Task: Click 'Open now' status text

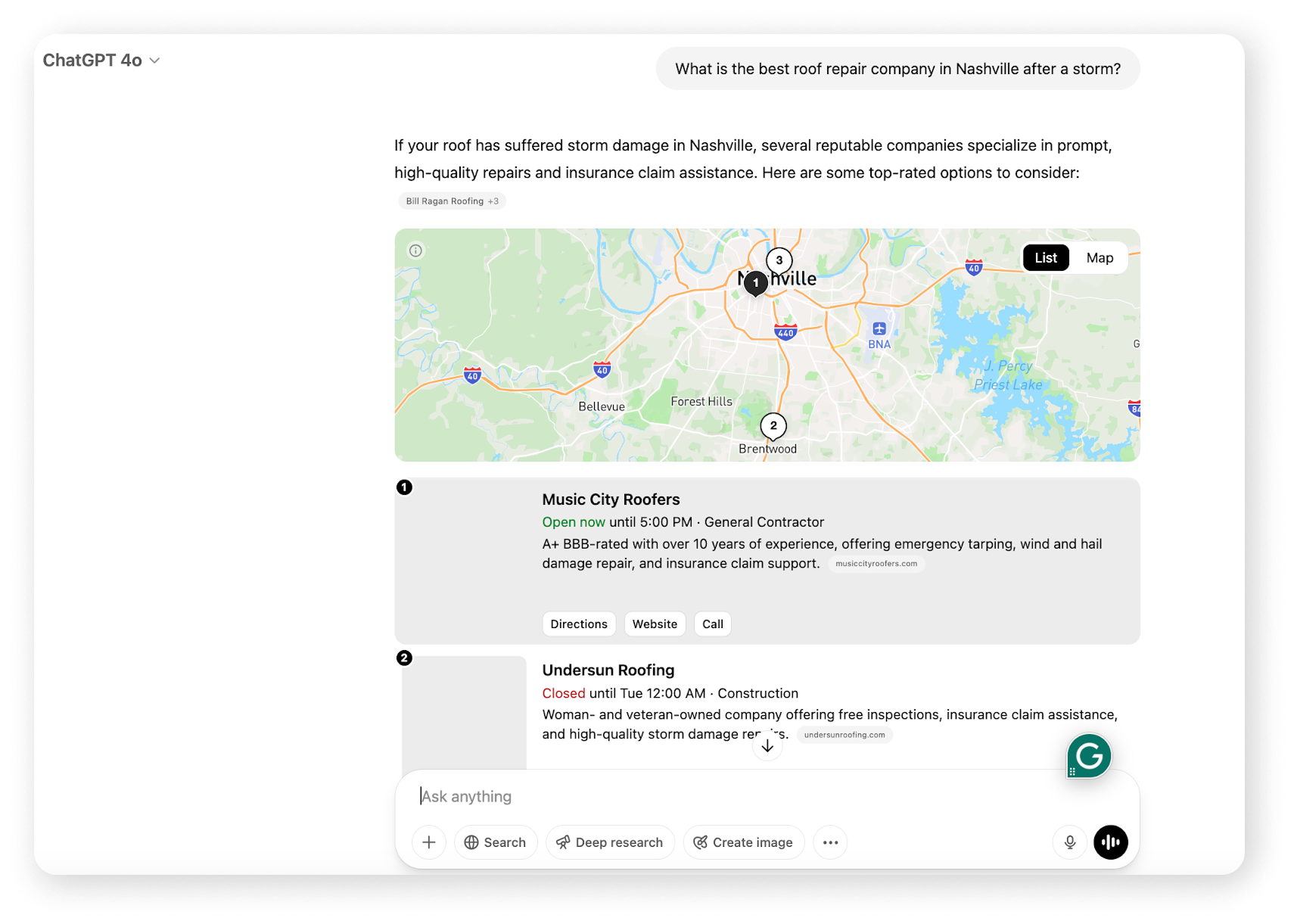Action: tap(574, 522)
